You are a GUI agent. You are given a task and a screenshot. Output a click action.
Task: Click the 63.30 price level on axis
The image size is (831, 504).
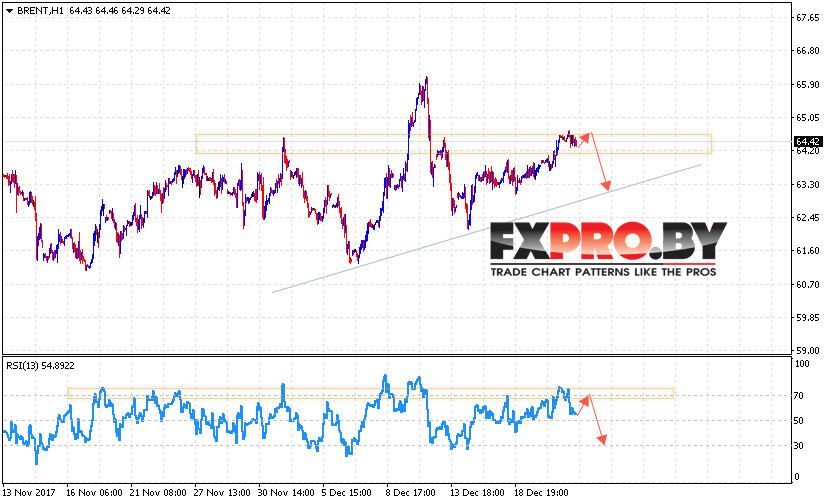(807, 184)
